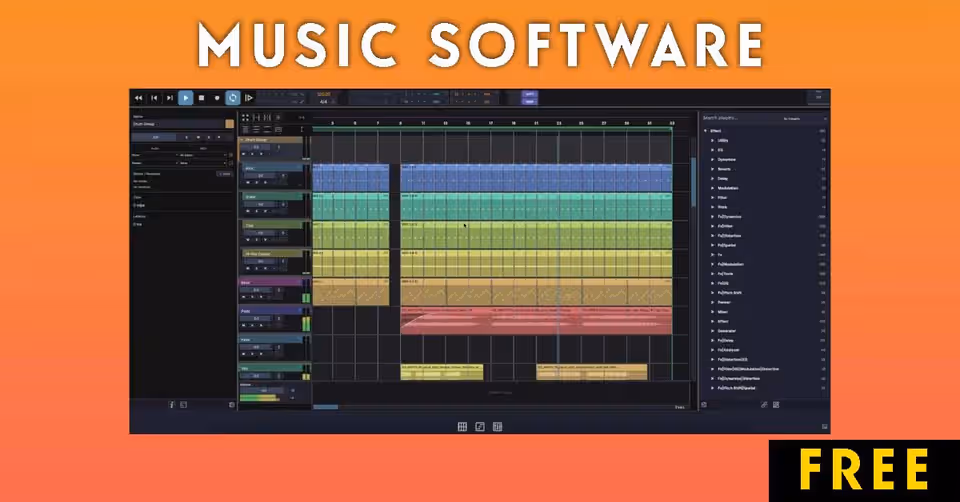Click the link icon below the plugin browser
Screen dimensions: 960x502
[x=764, y=405]
